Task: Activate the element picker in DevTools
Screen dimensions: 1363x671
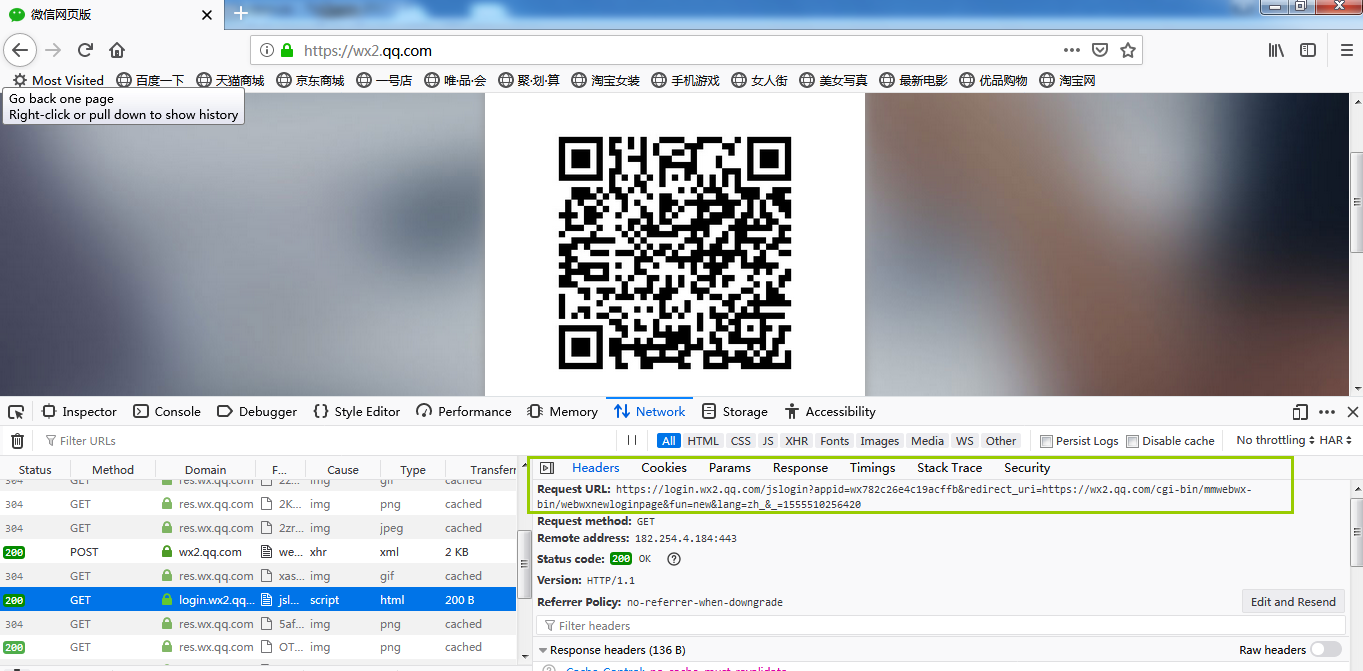Action: click(x=16, y=412)
